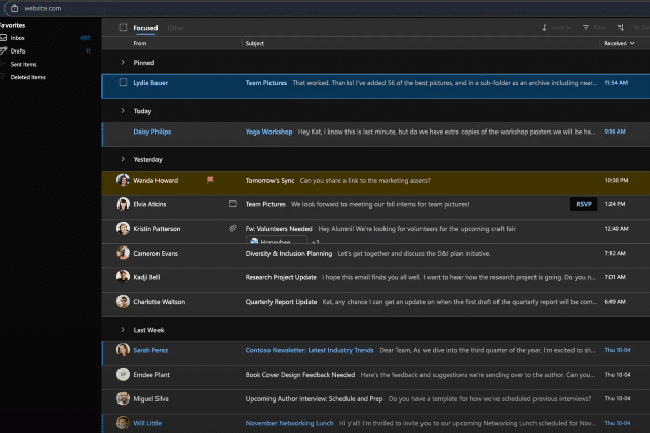The width and height of the screenshot is (650, 433).
Task: Collapse the Last Week group
Action: click(123, 329)
